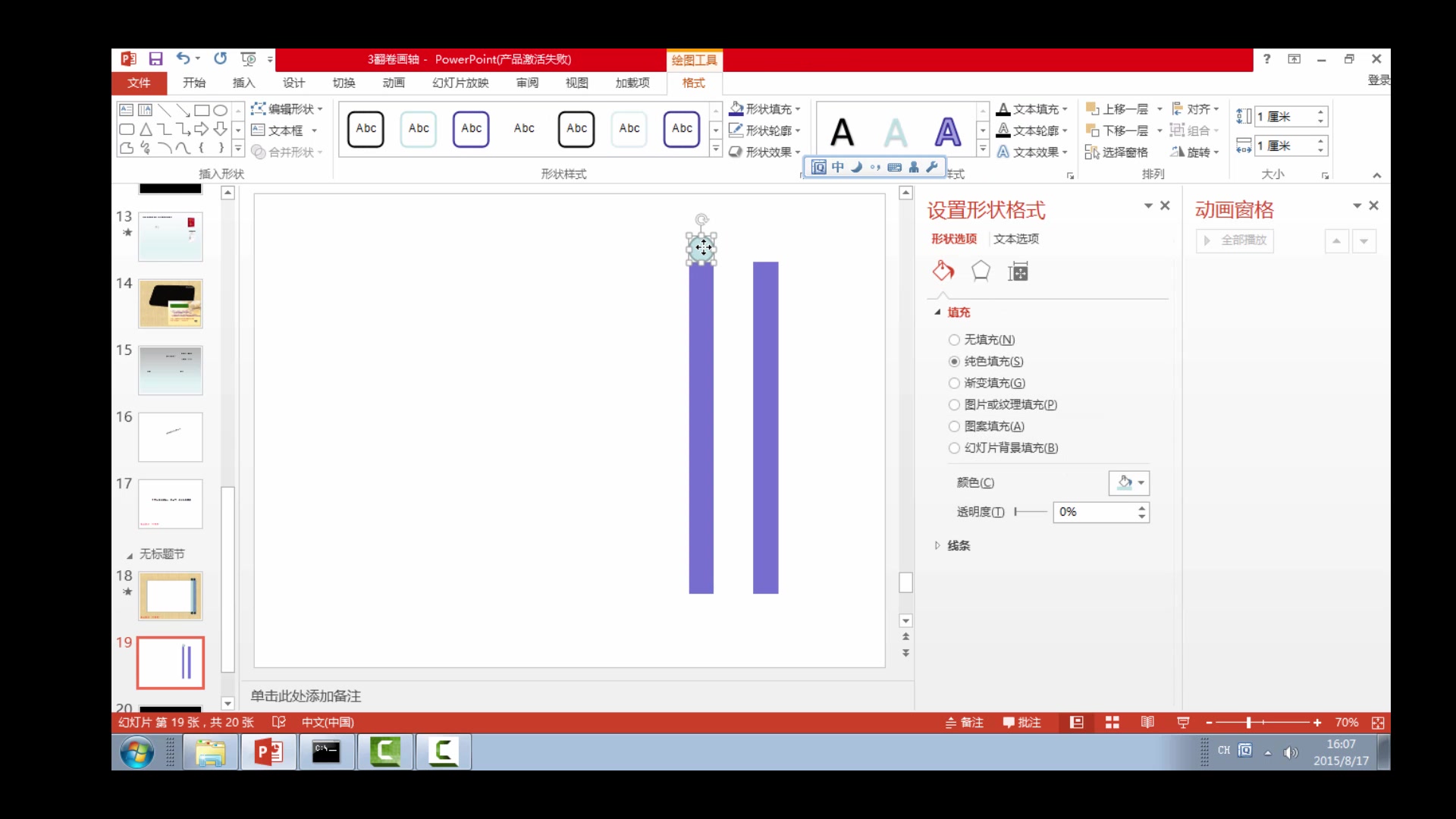
Task: Switch to Reading view in the status bar
Action: (1147, 723)
